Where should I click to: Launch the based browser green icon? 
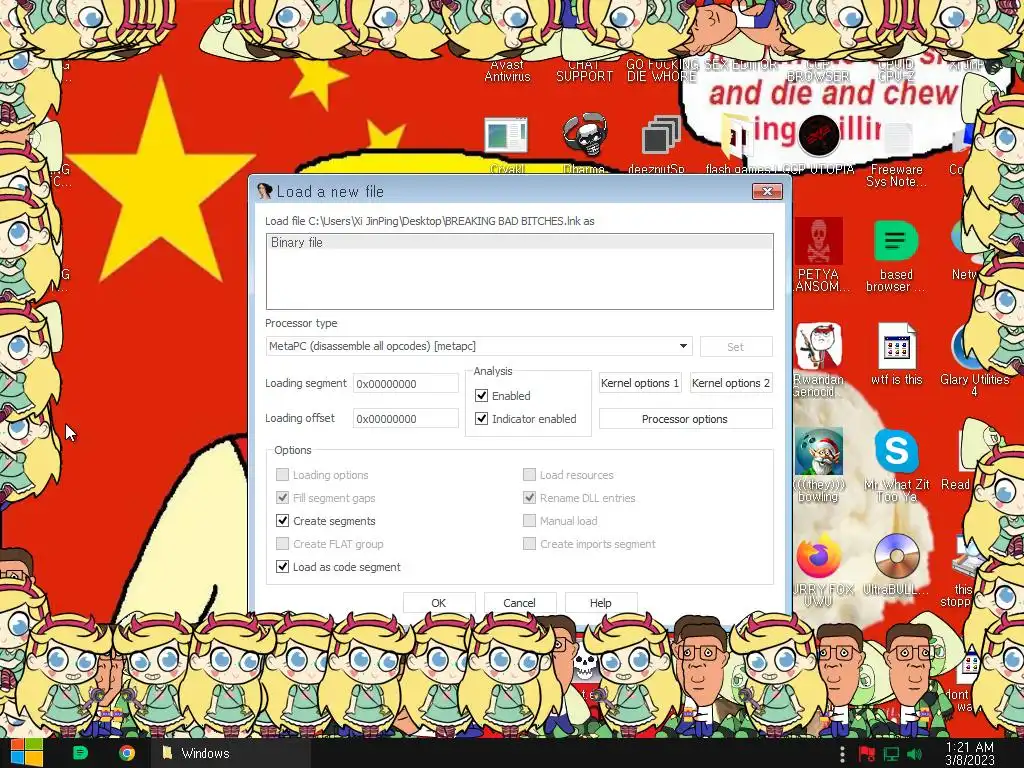[x=896, y=242]
